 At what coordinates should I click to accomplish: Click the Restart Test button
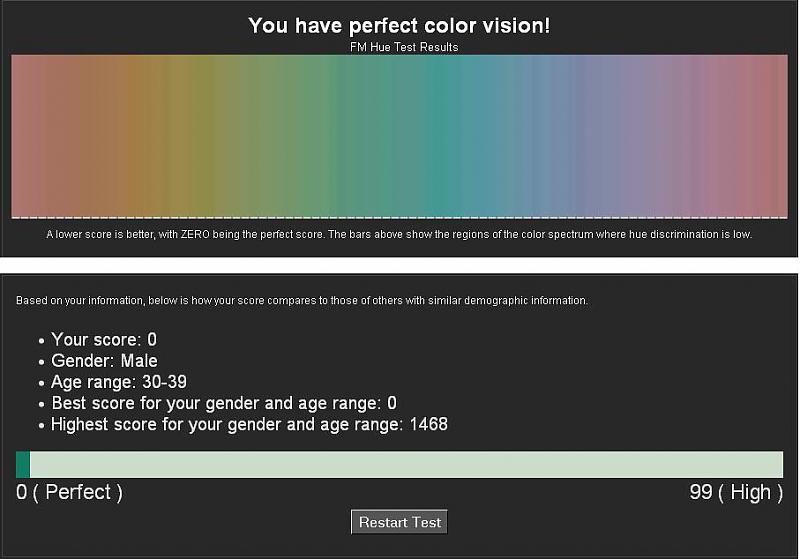click(400, 522)
